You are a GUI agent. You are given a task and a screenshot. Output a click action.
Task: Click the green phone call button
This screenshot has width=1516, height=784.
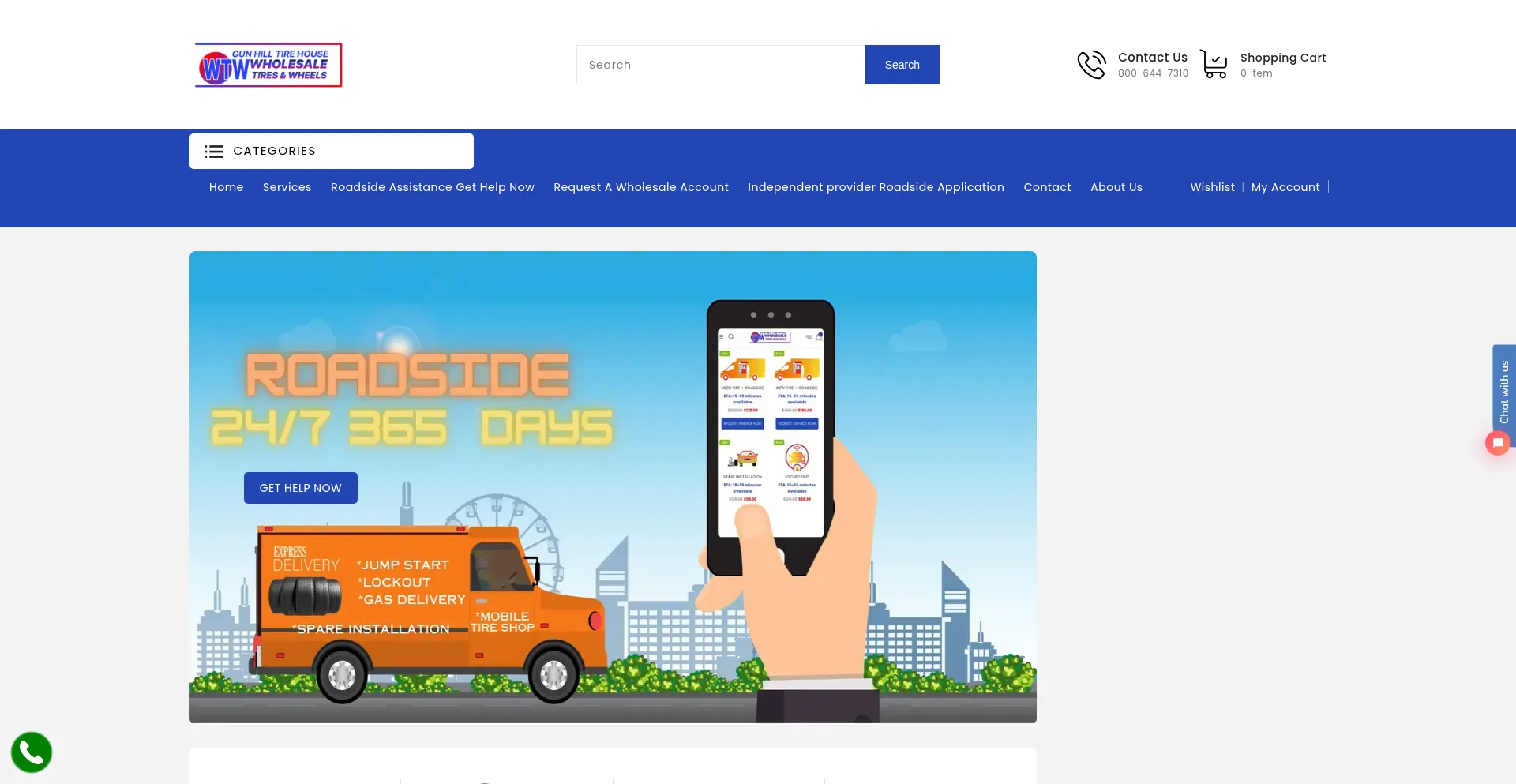[32, 752]
